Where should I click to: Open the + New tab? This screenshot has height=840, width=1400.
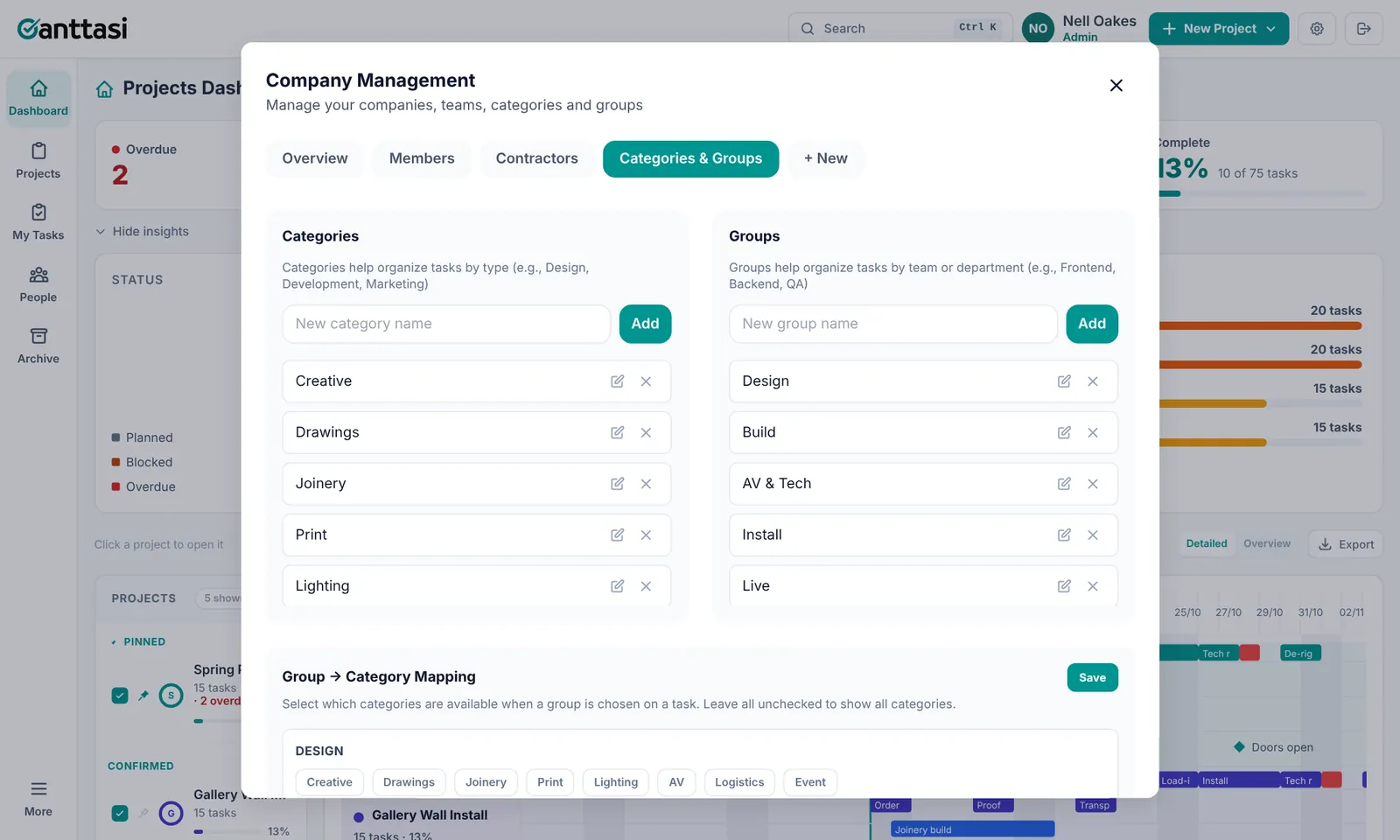pyautogui.click(x=826, y=158)
